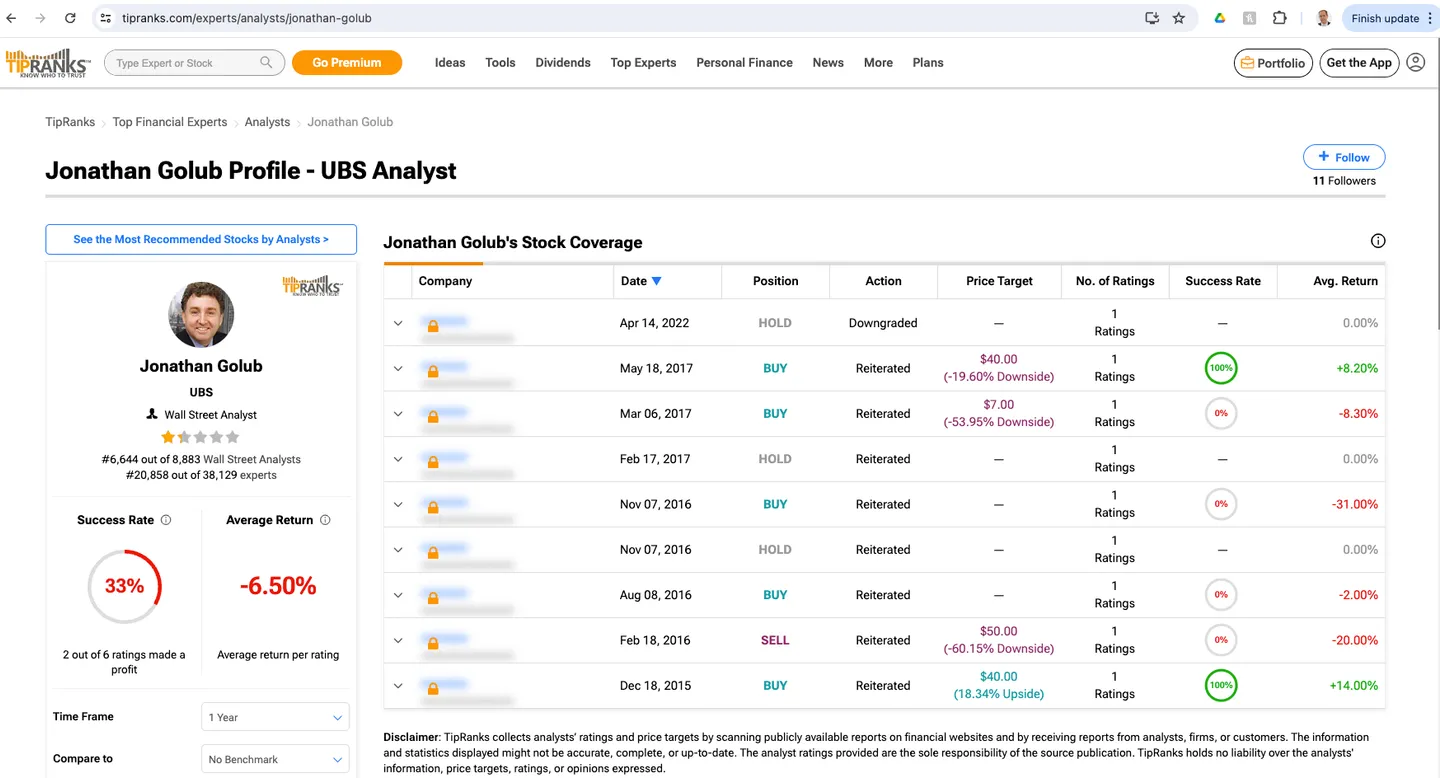Sort by Success Rate column header
This screenshot has width=1440, height=778.
1223,281
